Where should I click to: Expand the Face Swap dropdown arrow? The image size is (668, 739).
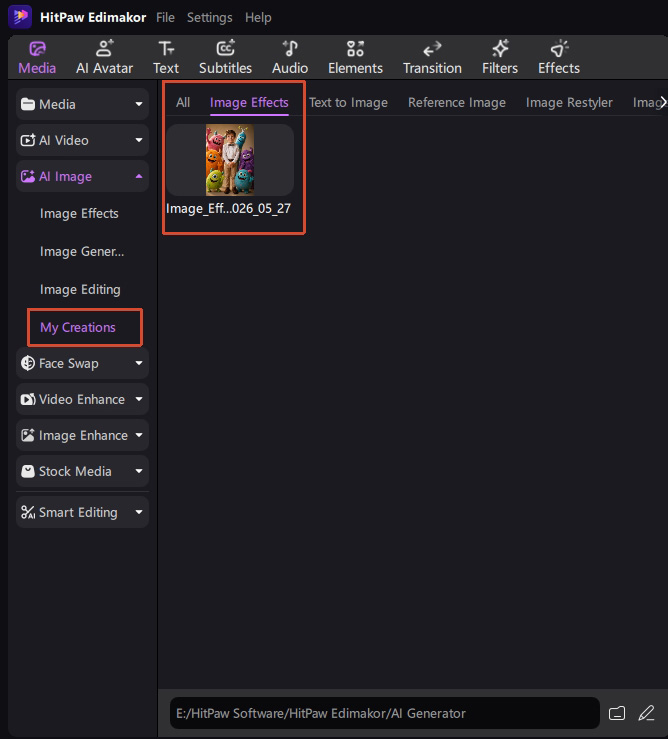pos(139,363)
